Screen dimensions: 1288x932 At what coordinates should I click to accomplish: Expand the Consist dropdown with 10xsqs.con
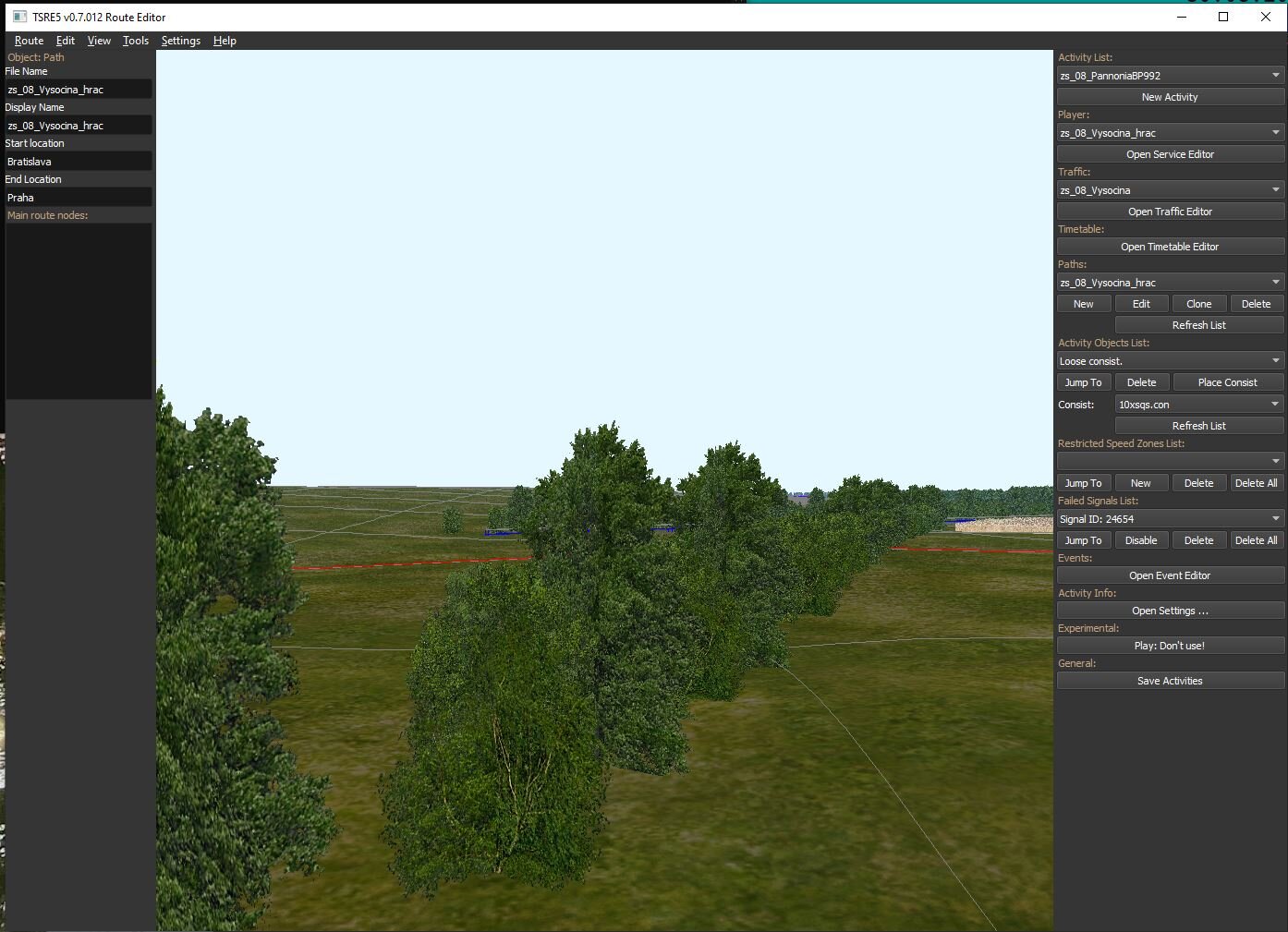[1198, 405]
